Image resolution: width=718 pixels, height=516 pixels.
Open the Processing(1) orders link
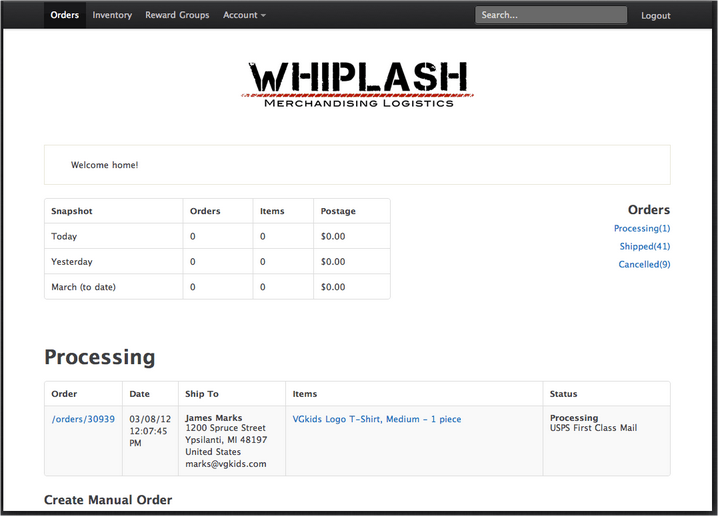pos(642,228)
